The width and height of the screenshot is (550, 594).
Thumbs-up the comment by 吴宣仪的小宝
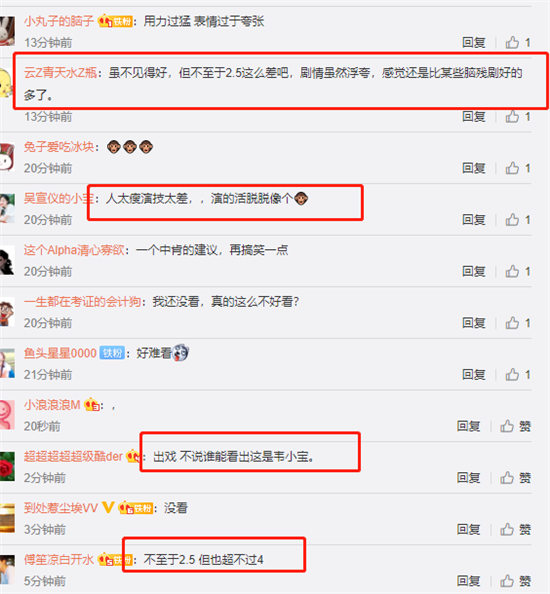(x=517, y=220)
